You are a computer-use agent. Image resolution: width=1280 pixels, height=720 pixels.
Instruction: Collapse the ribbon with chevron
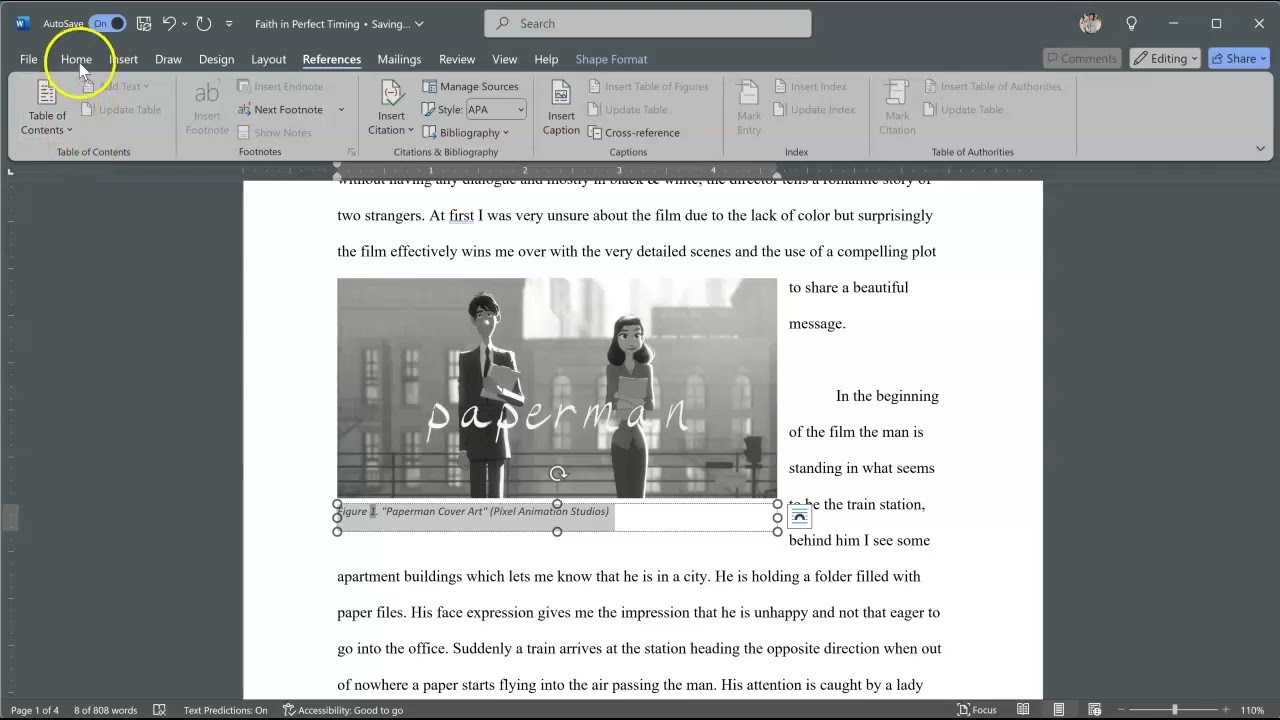click(x=1260, y=149)
